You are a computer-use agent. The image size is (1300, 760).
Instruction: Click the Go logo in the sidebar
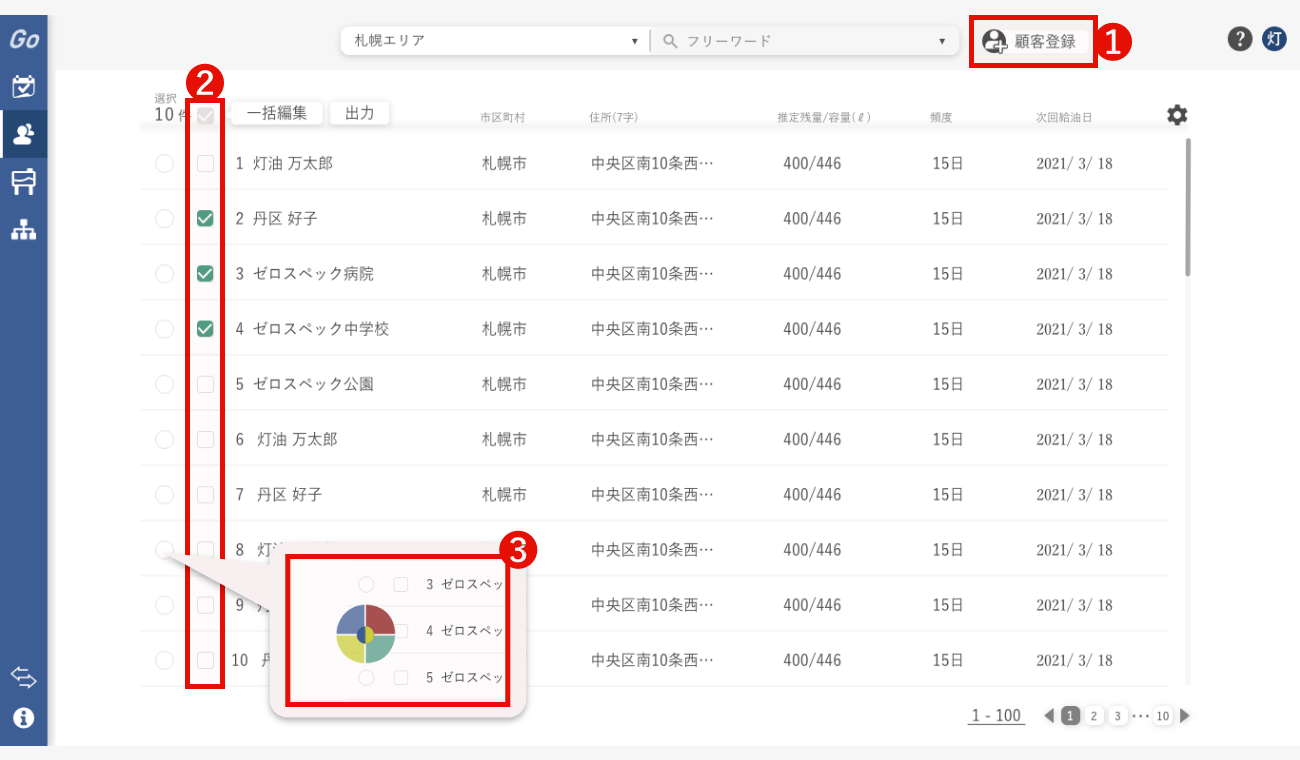pos(24,40)
